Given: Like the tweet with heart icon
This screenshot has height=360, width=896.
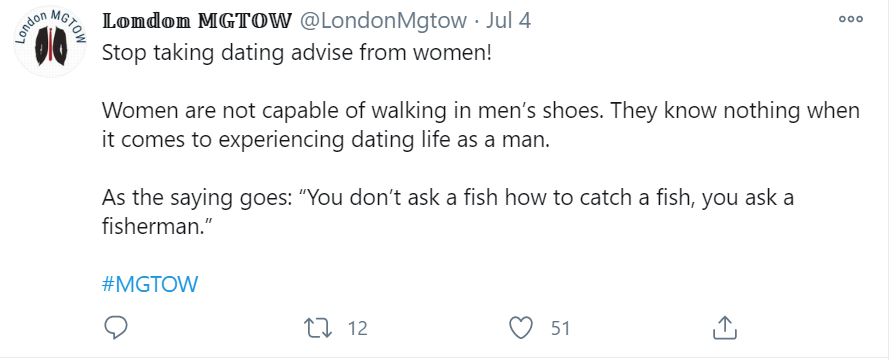Looking at the screenshot, I should tap(521, 329).
